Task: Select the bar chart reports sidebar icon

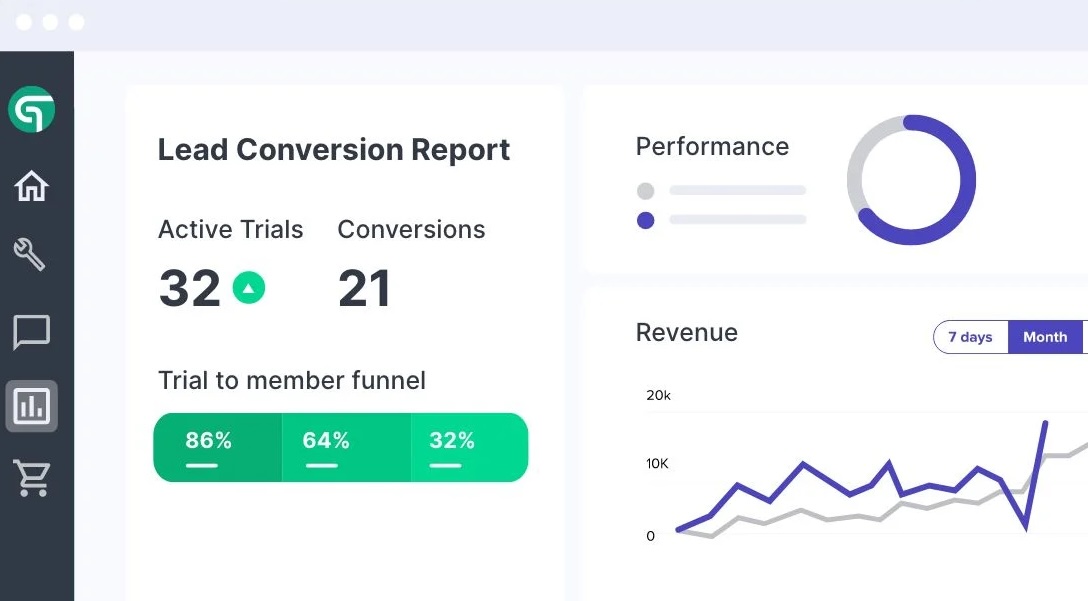Action: tap(31, 406)
